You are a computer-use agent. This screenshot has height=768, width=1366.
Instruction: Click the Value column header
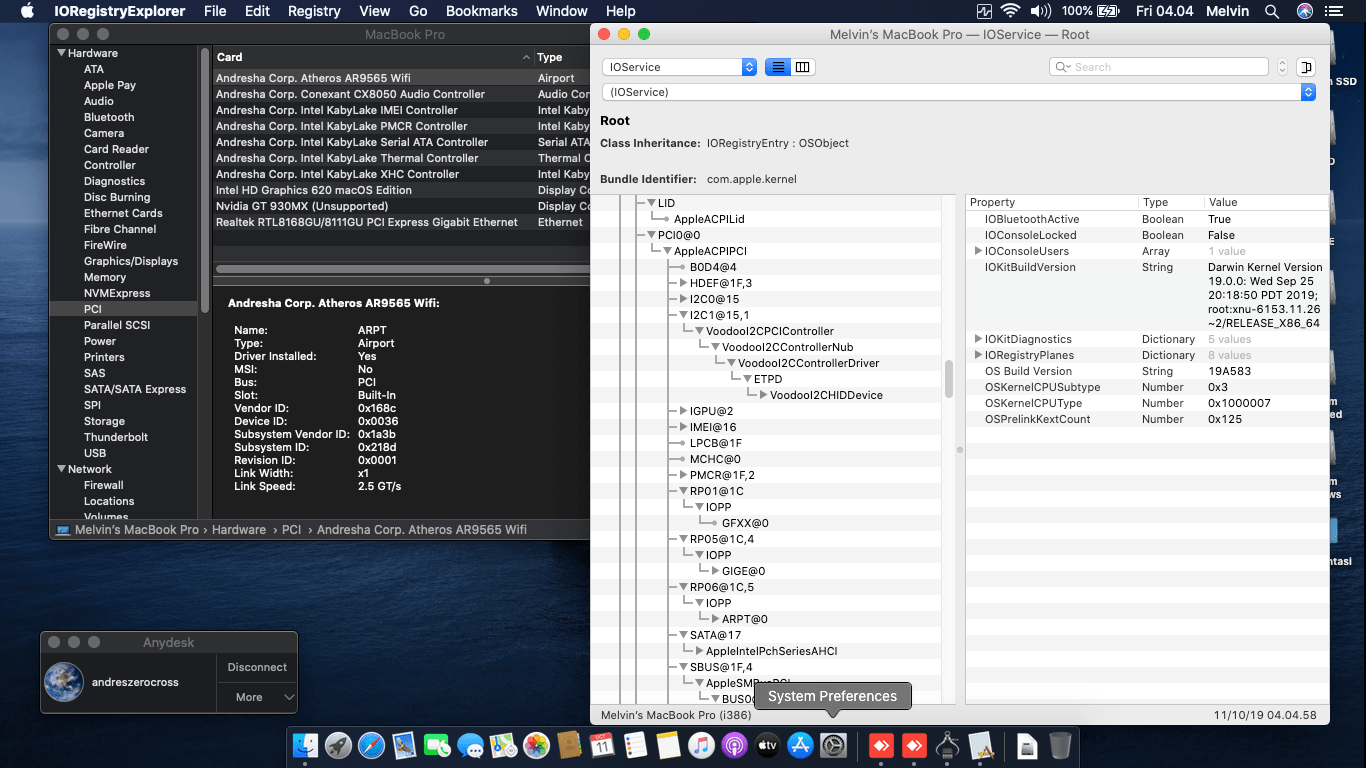(1264, 202)
